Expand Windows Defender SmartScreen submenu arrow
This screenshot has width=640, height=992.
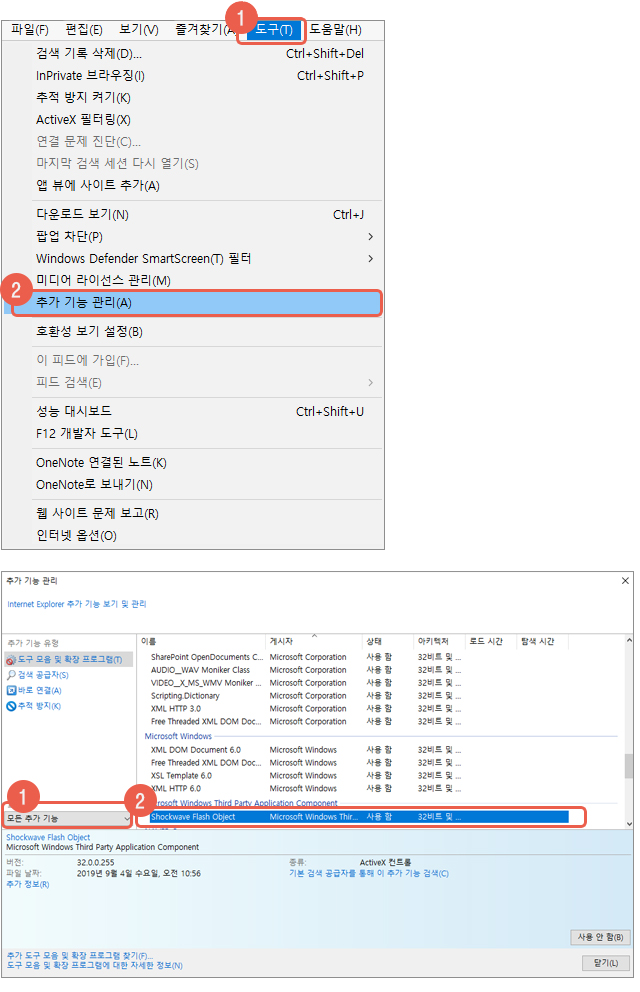pos(371,259)
